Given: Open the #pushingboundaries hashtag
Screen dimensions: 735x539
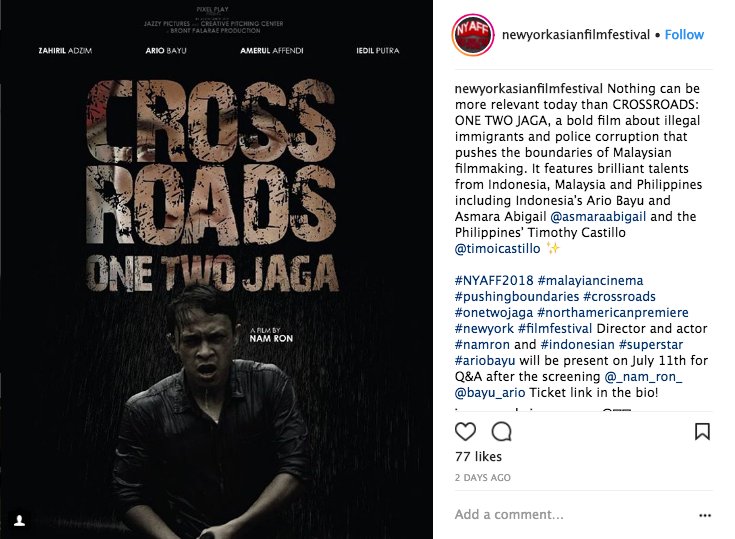Looking at the screenshot, I should 517,296.
